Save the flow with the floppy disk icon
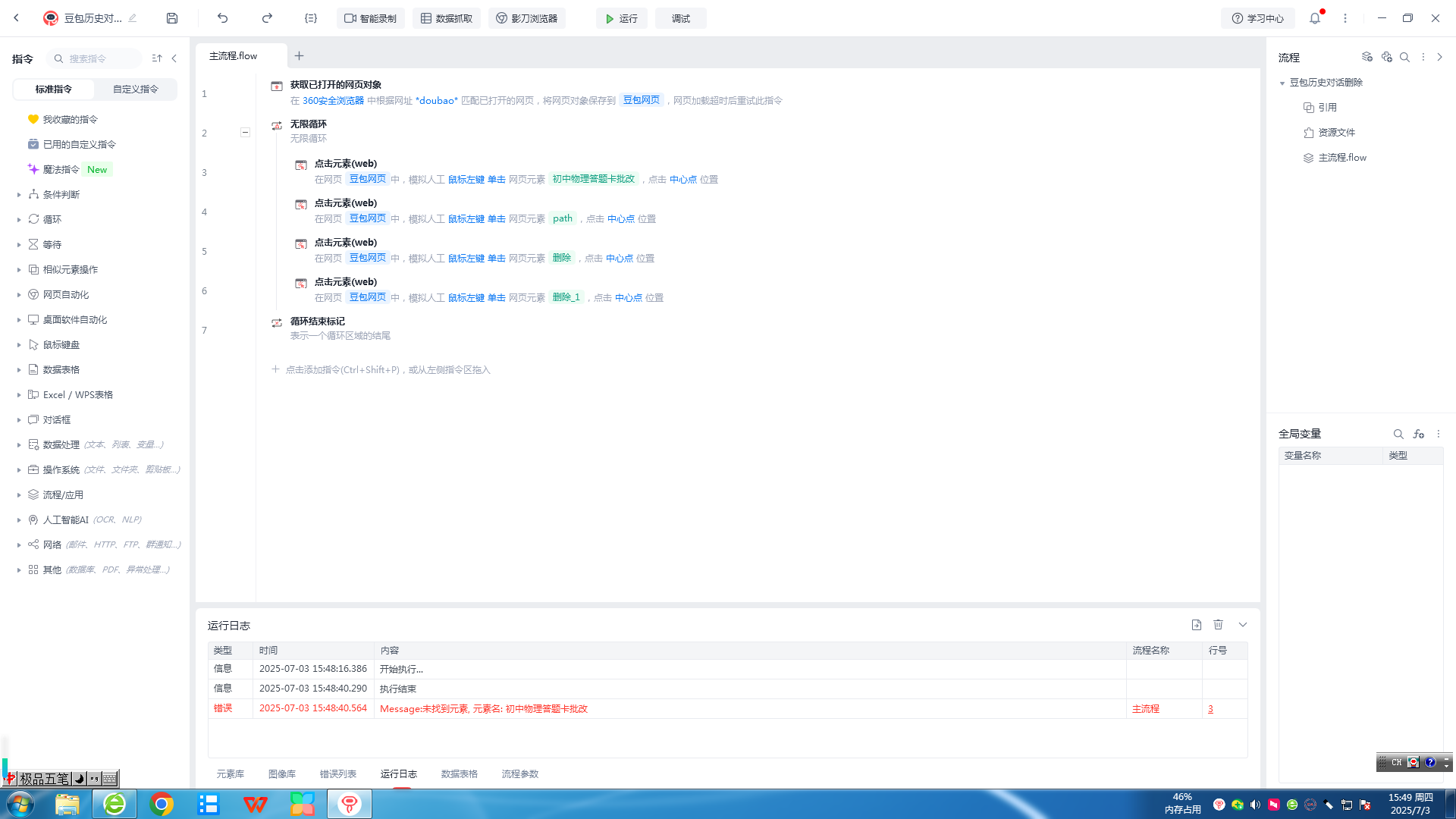The height and width of the screenshot is (819, 1456). (172, 18)
